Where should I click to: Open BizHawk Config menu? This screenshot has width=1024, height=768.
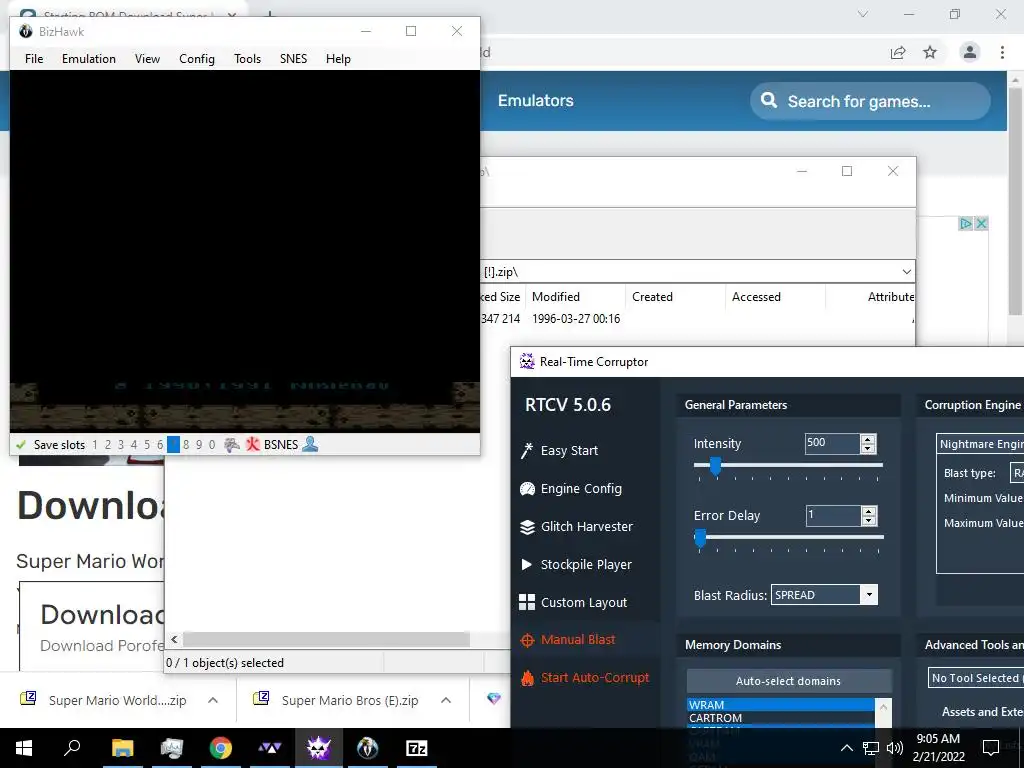(197, 59)
